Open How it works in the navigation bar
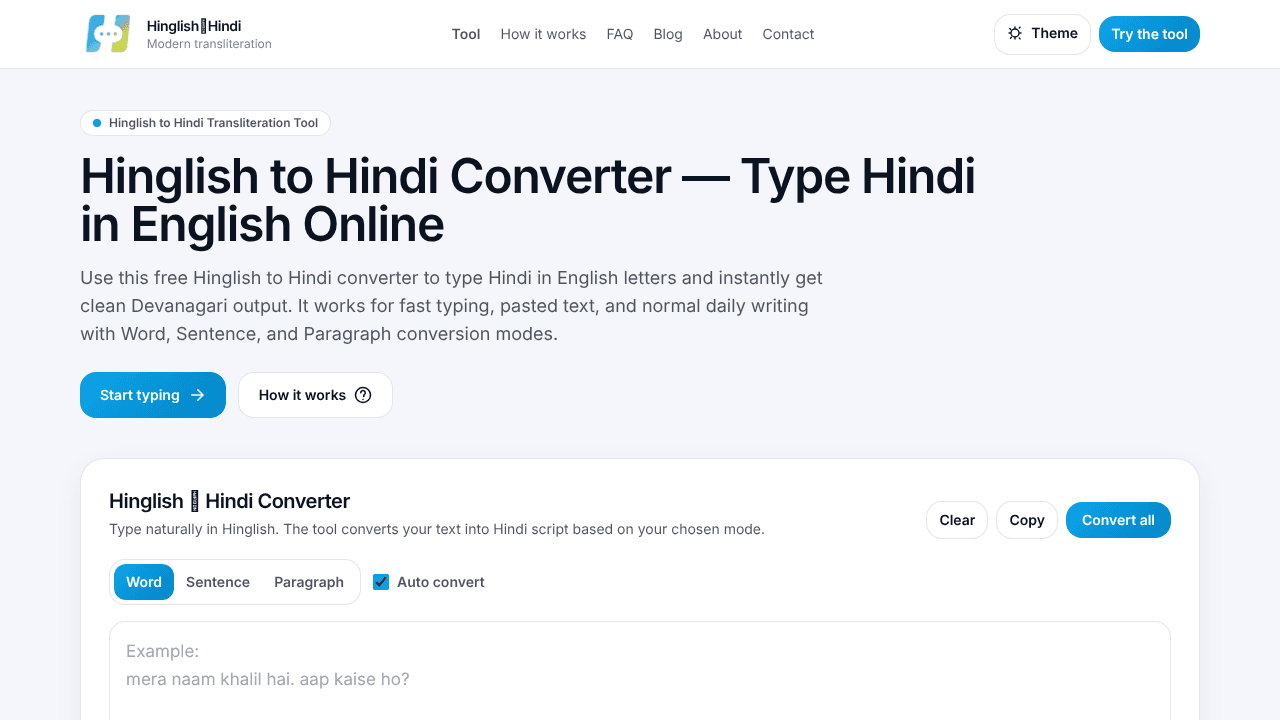 point(543,34)
